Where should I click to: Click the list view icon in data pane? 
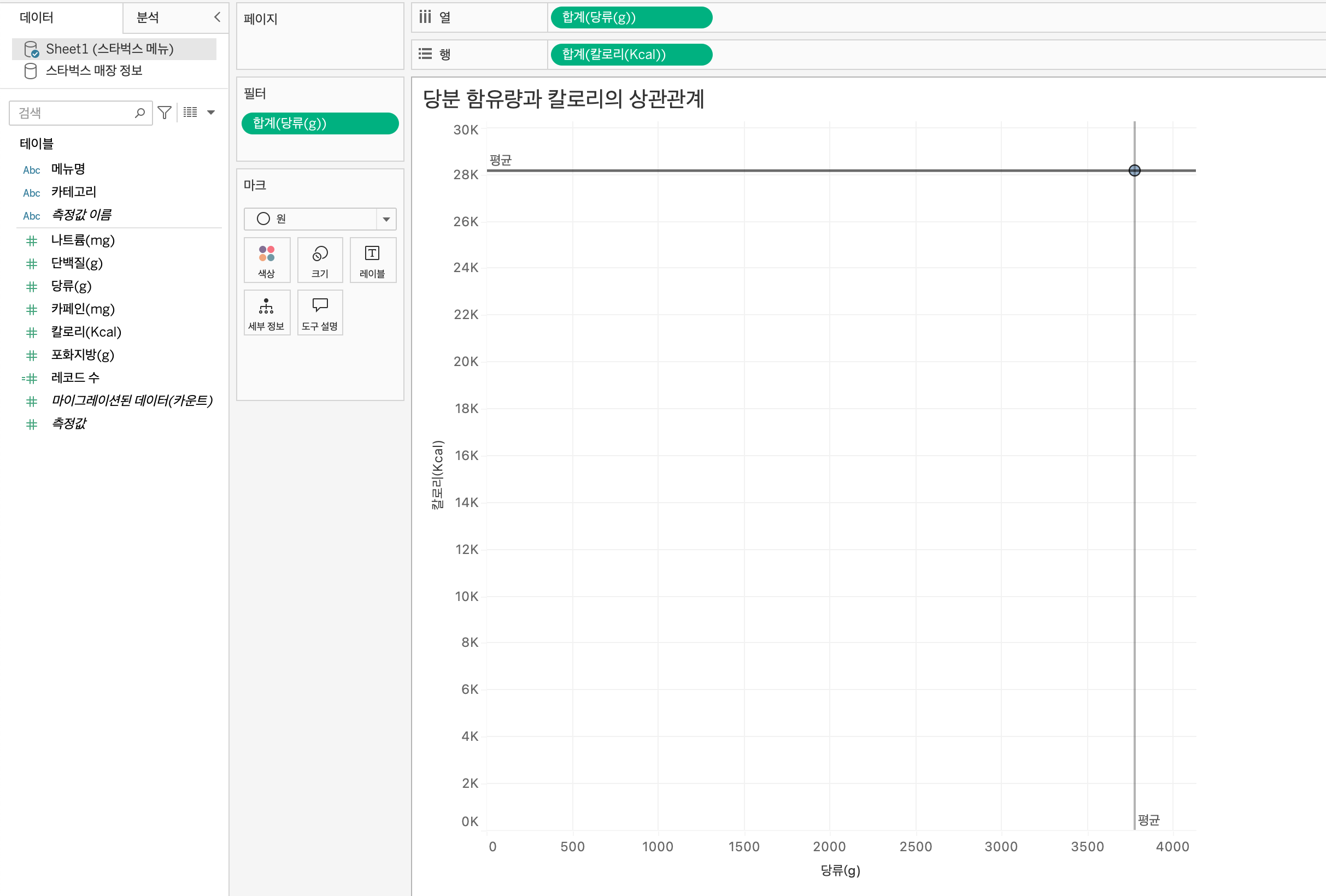(x=190, y=113)
